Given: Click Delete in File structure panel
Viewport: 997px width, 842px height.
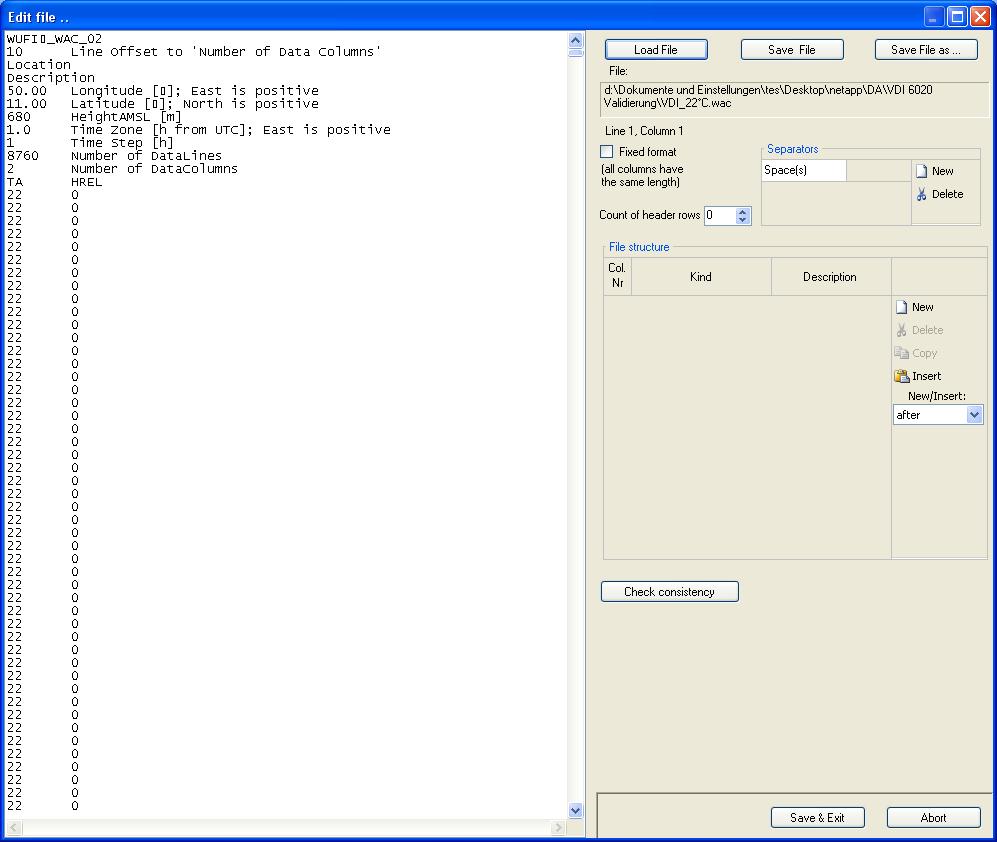Looking at the screenshot, I should coord(919,330).
